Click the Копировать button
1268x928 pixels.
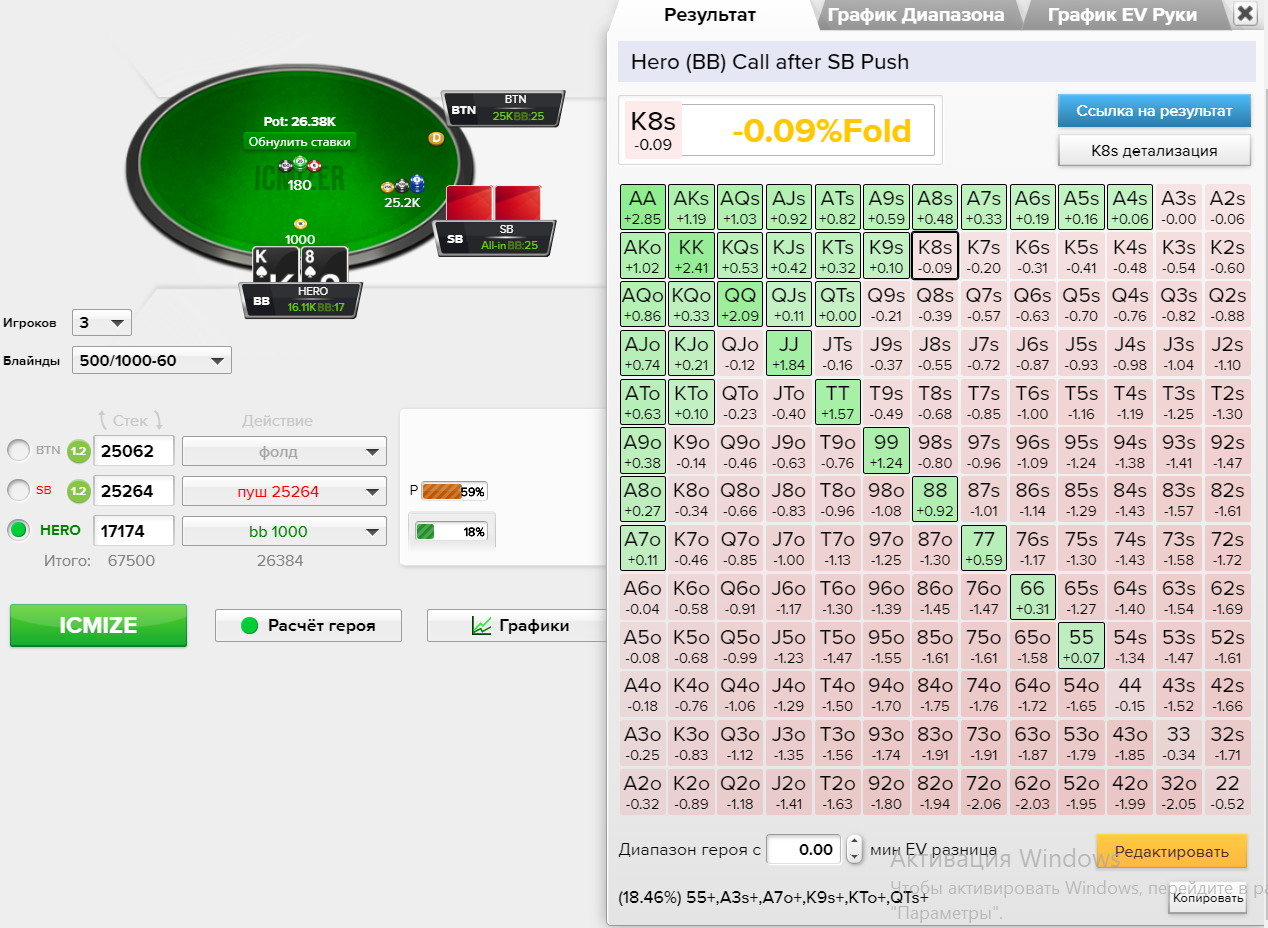tap(1207, 899)
